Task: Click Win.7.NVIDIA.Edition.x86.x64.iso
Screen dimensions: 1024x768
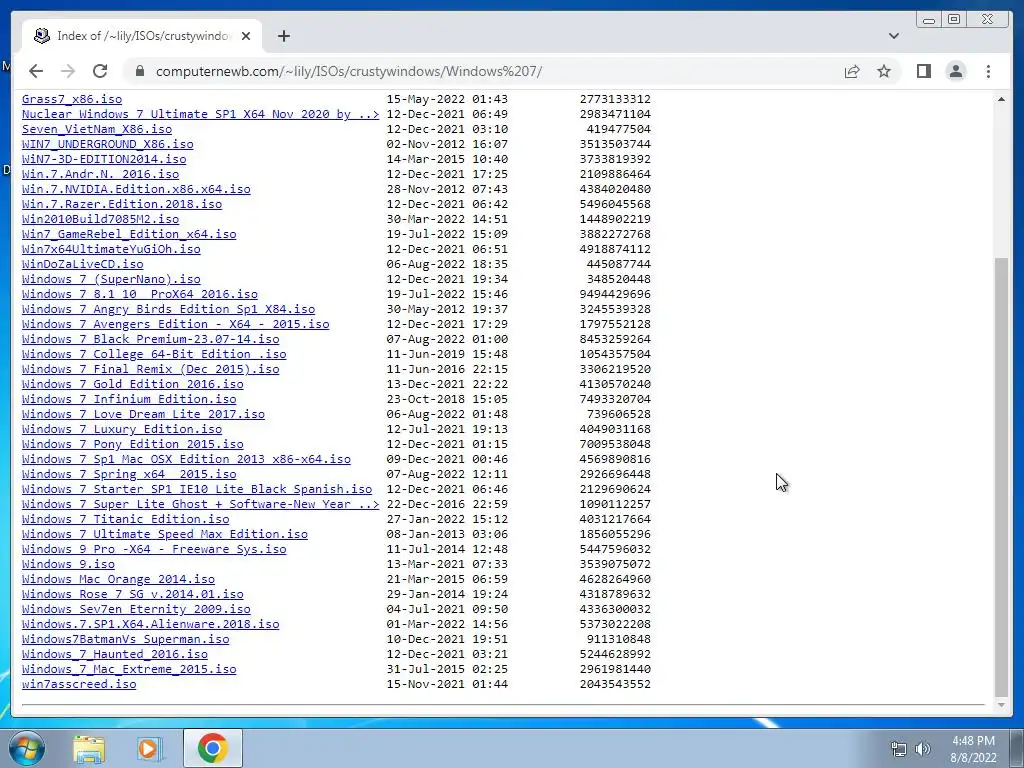Action: pyautogui.click(x=136, y=189)
